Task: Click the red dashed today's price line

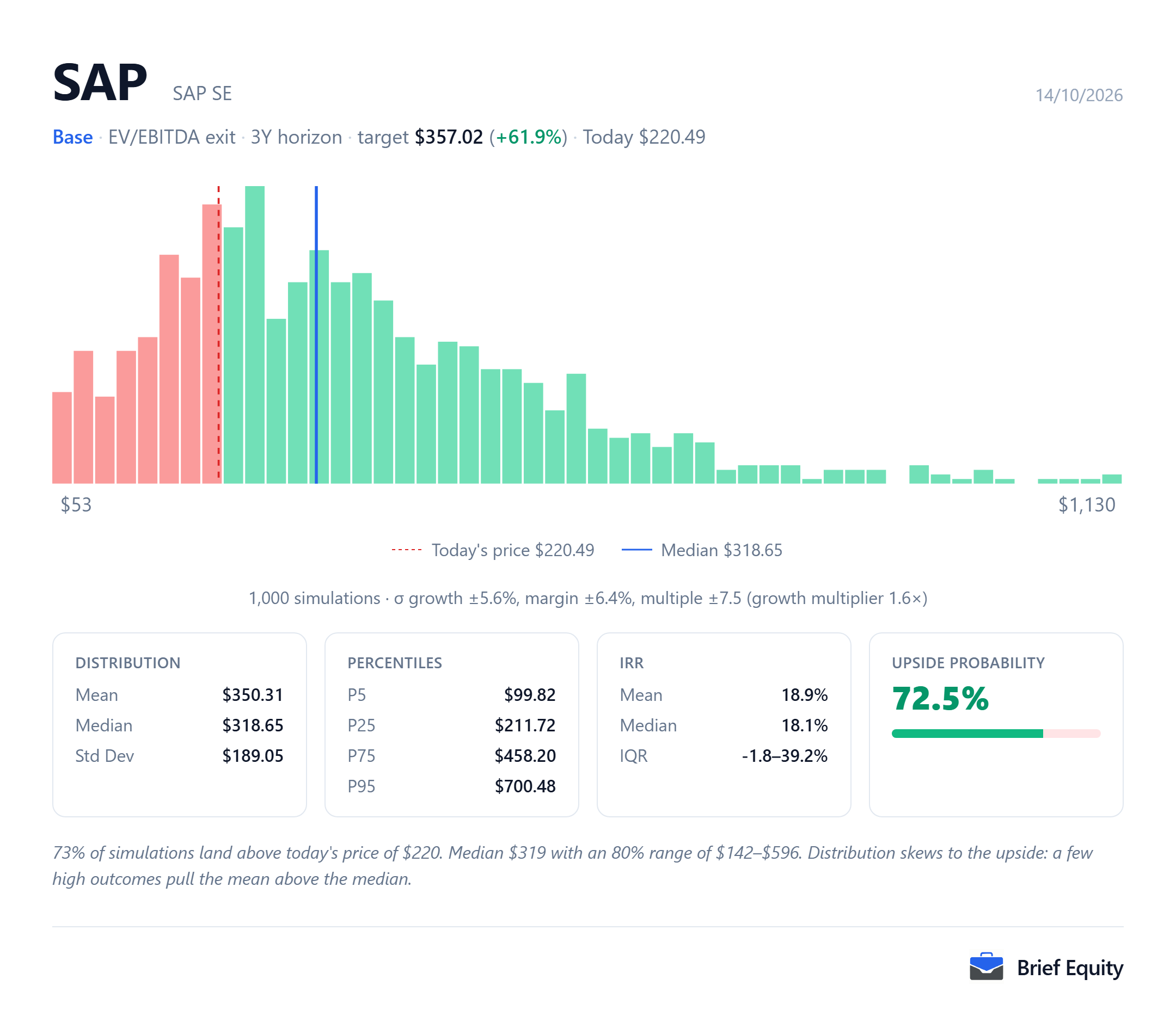Action: pos(218,334)
